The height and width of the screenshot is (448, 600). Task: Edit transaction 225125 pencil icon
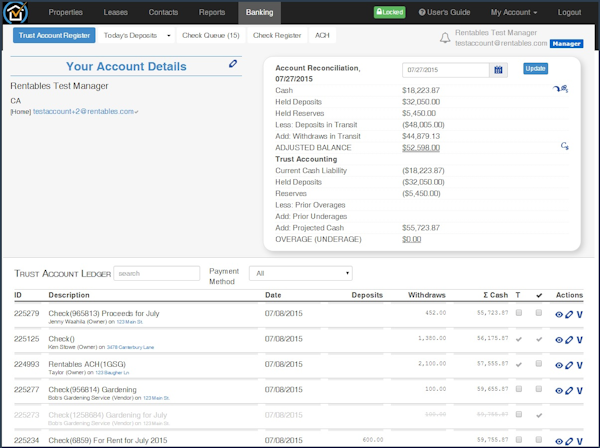[x=569, y=340]
